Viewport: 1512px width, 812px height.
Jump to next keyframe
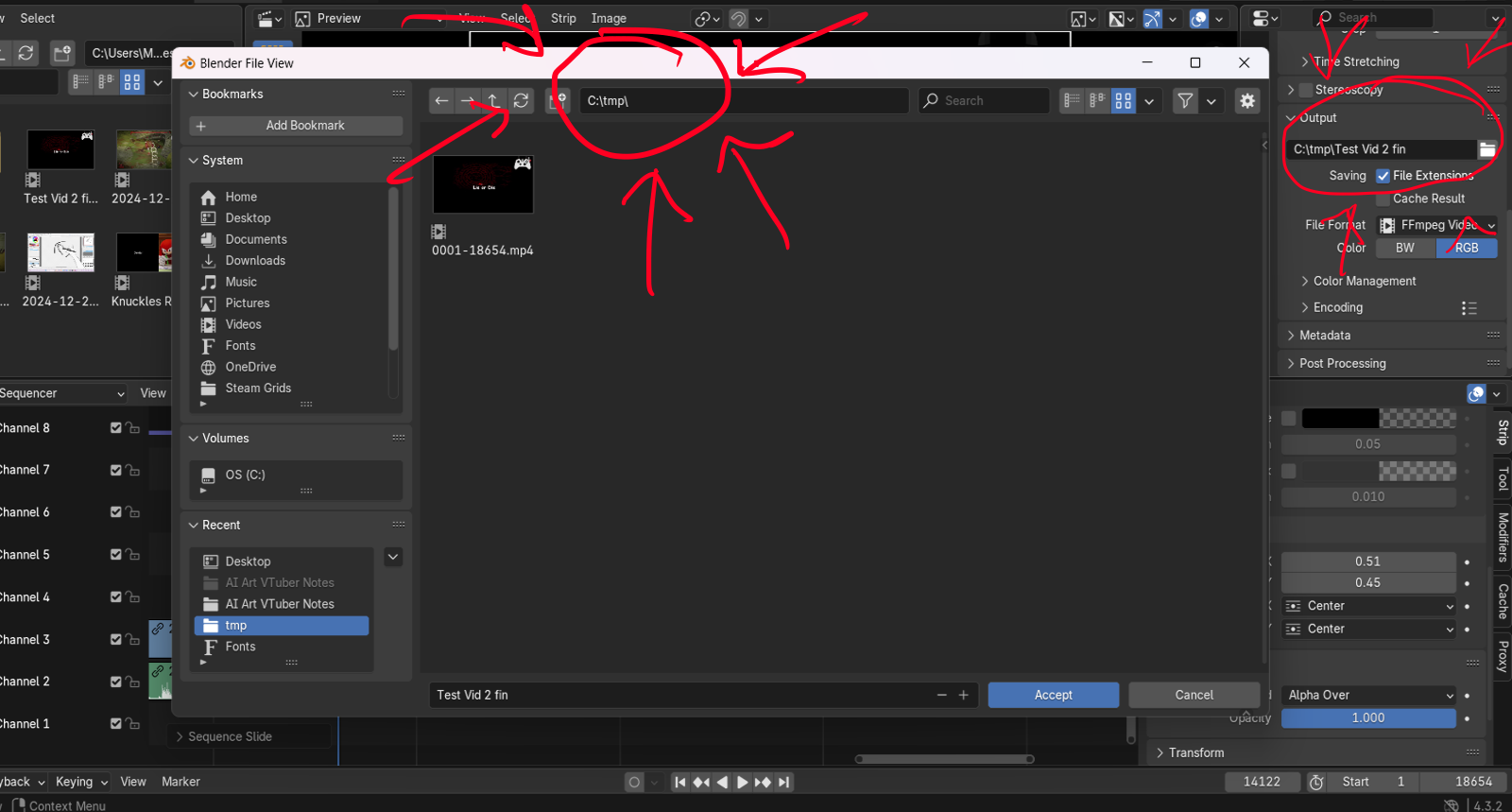pyautogui.click(x=764, y=782)
